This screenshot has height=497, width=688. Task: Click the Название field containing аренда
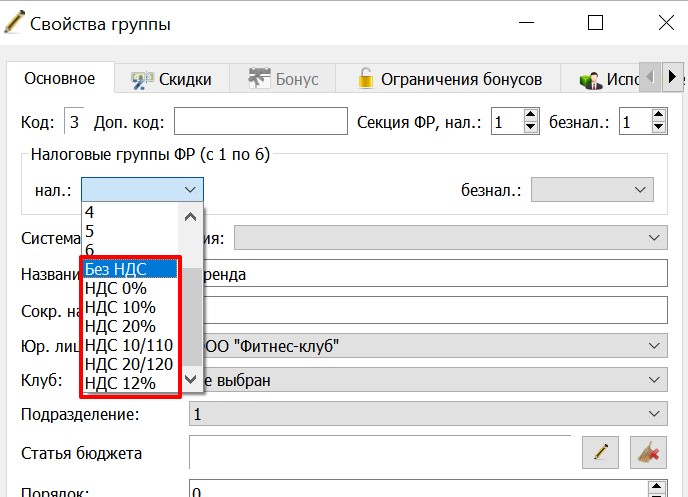[x=428, y=274]
